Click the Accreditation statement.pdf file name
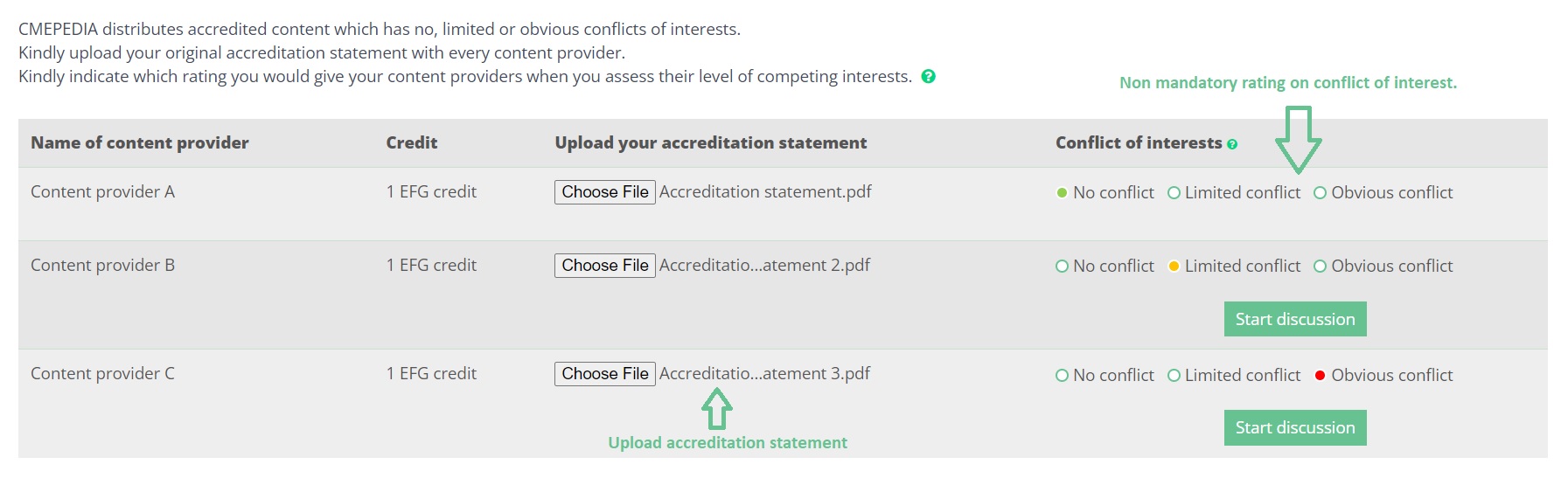Screen dimensions: 1568x478 click(x=765, y=192)
